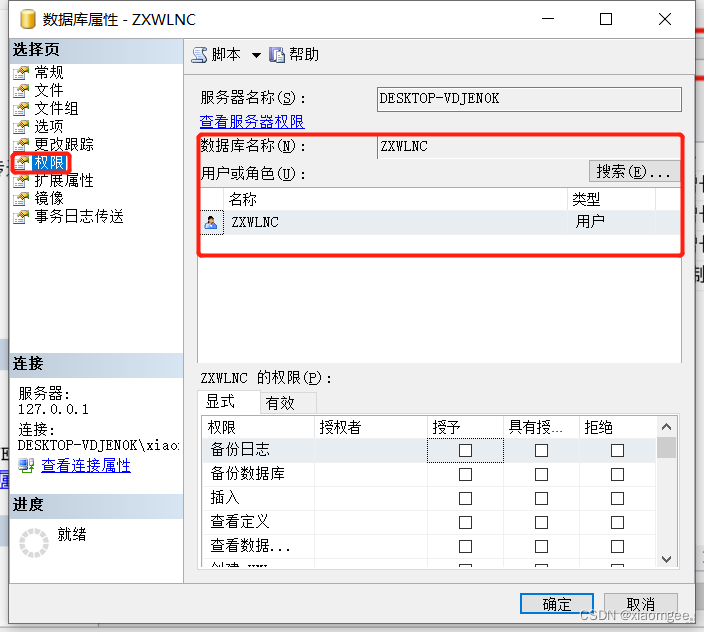Click the 服务器名称 field DESKTOP-VDJENOK
This screenshot has width=704, height=632.
pyautogui.click(x=529, y=99)
